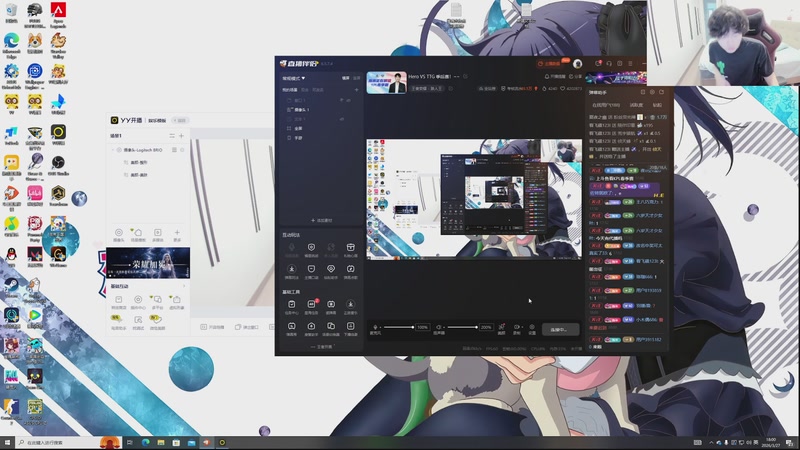Image resolution: width=800 pixels, height=450 pixels.
Task: Open the 常规模式 mode dropdown
Action: [294, 78]
